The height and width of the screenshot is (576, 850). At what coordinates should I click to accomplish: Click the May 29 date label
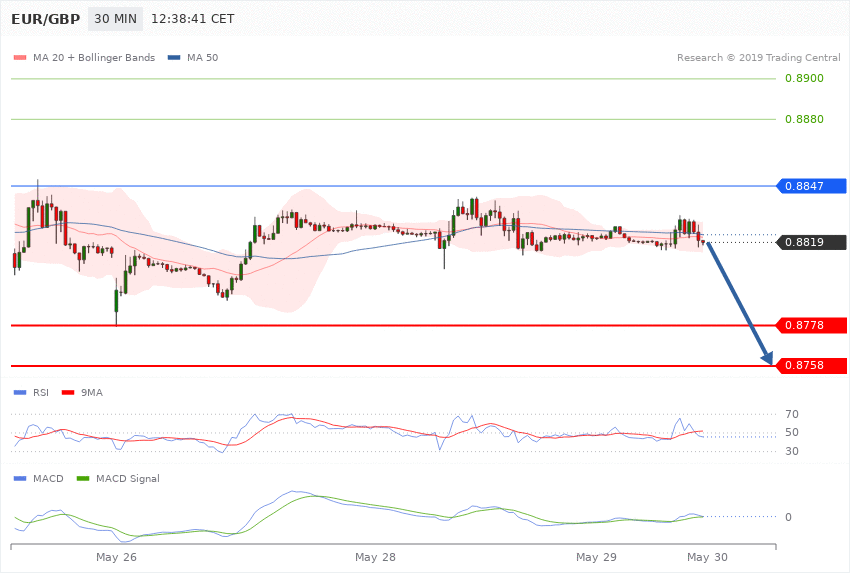coord(596,557)
